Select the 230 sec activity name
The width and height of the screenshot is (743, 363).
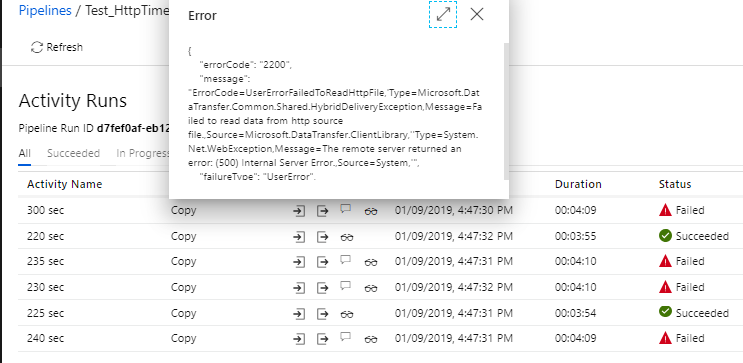pyautogui.click(x=45, y=287)
